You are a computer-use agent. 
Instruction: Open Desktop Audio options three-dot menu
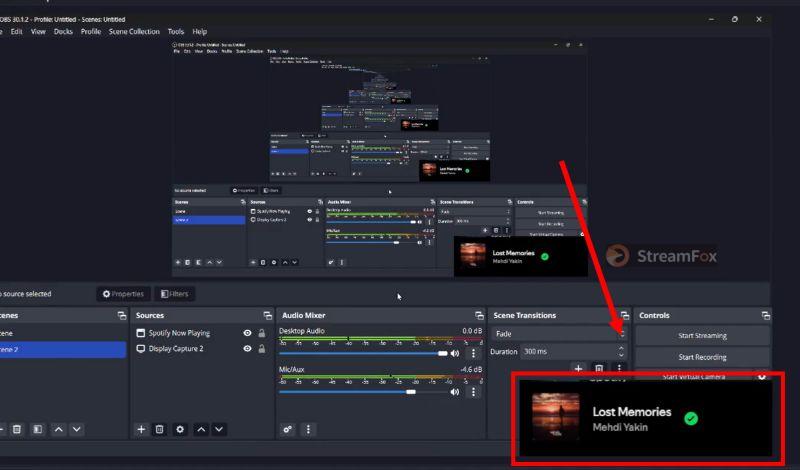473,353
